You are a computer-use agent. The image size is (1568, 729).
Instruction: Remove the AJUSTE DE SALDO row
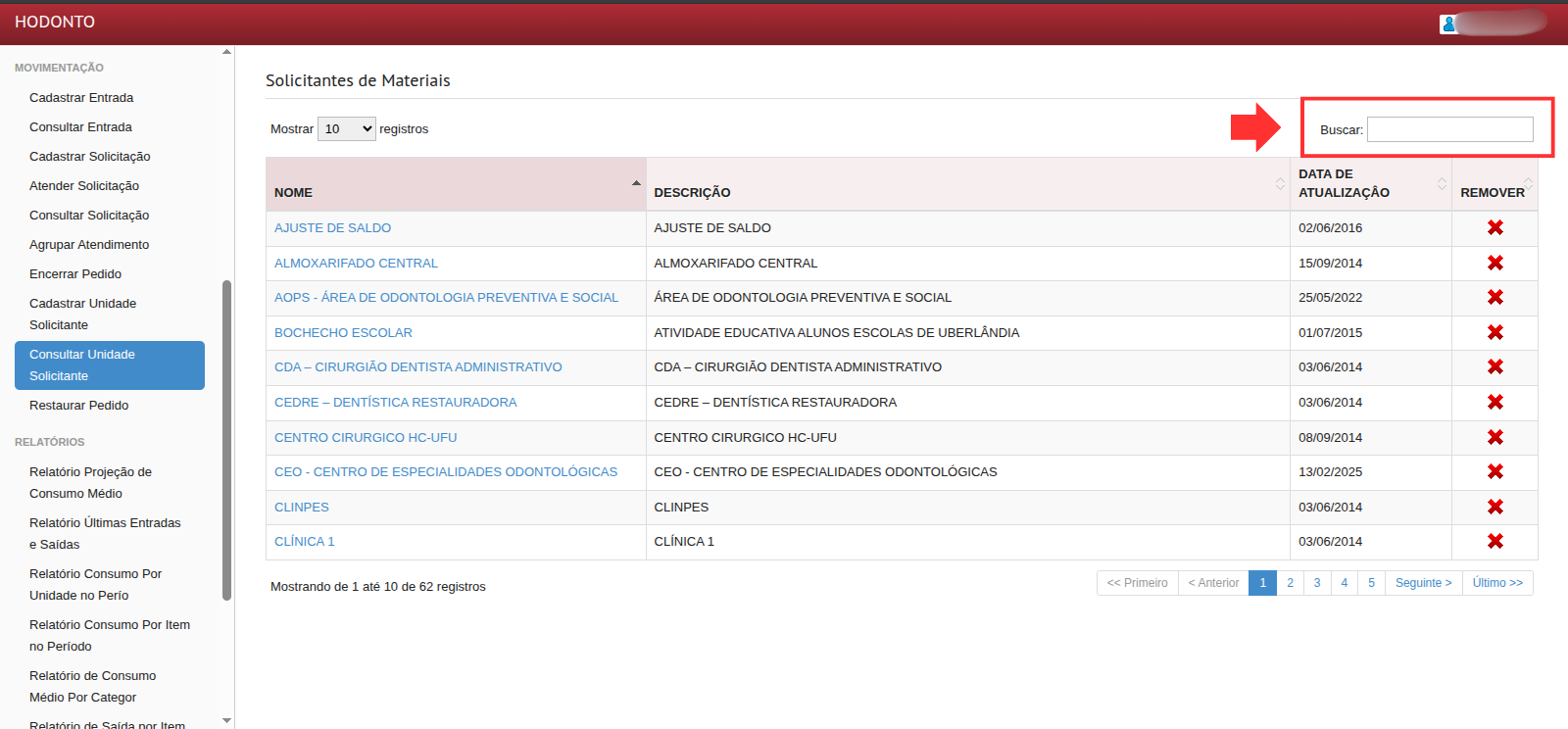(x=1494, y=227)
